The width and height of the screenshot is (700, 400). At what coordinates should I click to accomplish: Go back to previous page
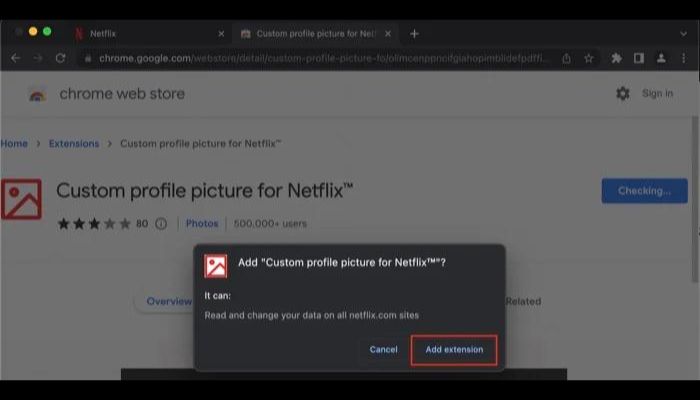[x=16, y=58]
